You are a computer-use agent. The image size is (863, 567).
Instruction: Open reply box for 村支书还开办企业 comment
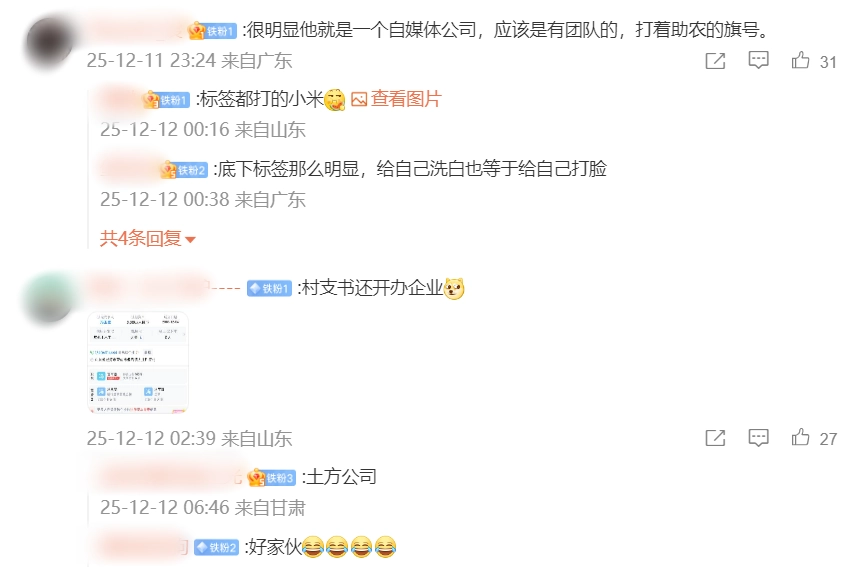pyautogui.click(x=758, y=438)
